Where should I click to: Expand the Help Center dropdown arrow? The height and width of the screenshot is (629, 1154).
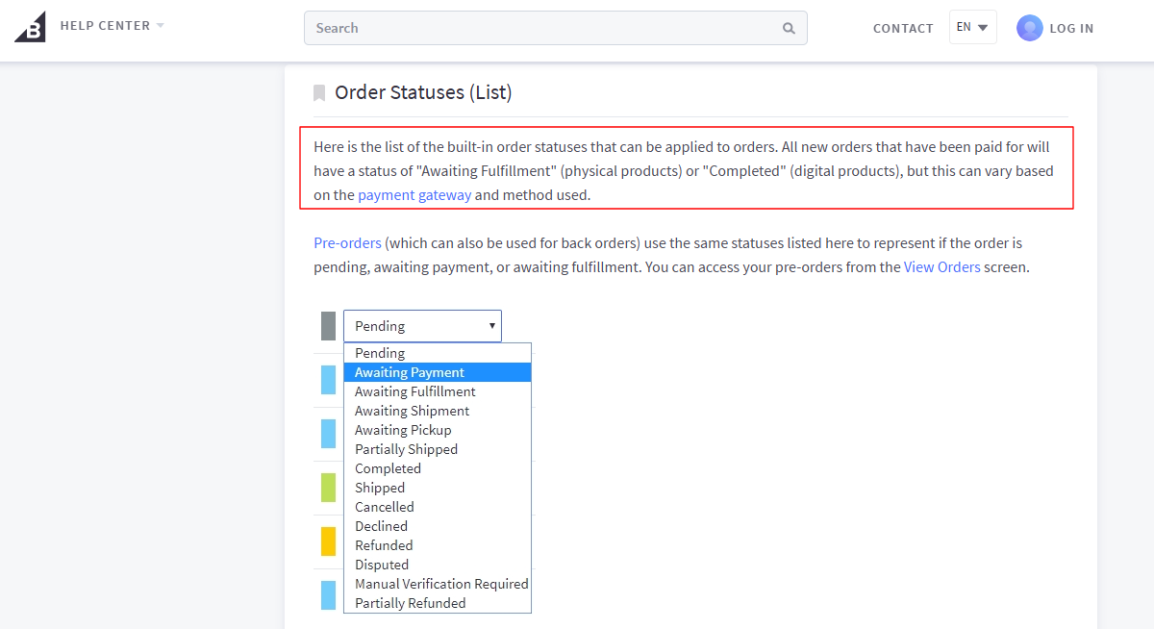pyautogui.click(x=160, y=26)
